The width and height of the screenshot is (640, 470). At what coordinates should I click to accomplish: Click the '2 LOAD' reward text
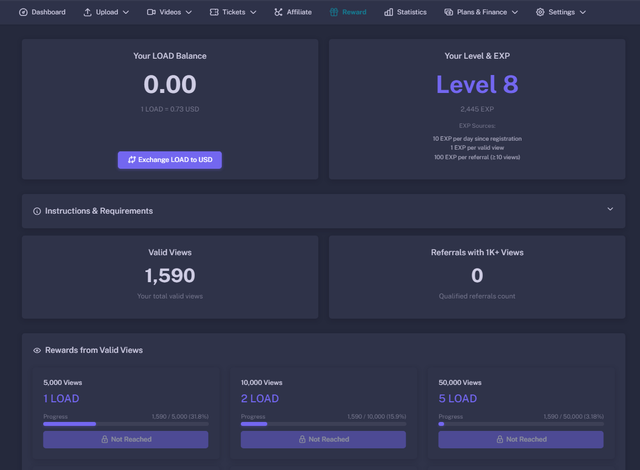[260, 399]
